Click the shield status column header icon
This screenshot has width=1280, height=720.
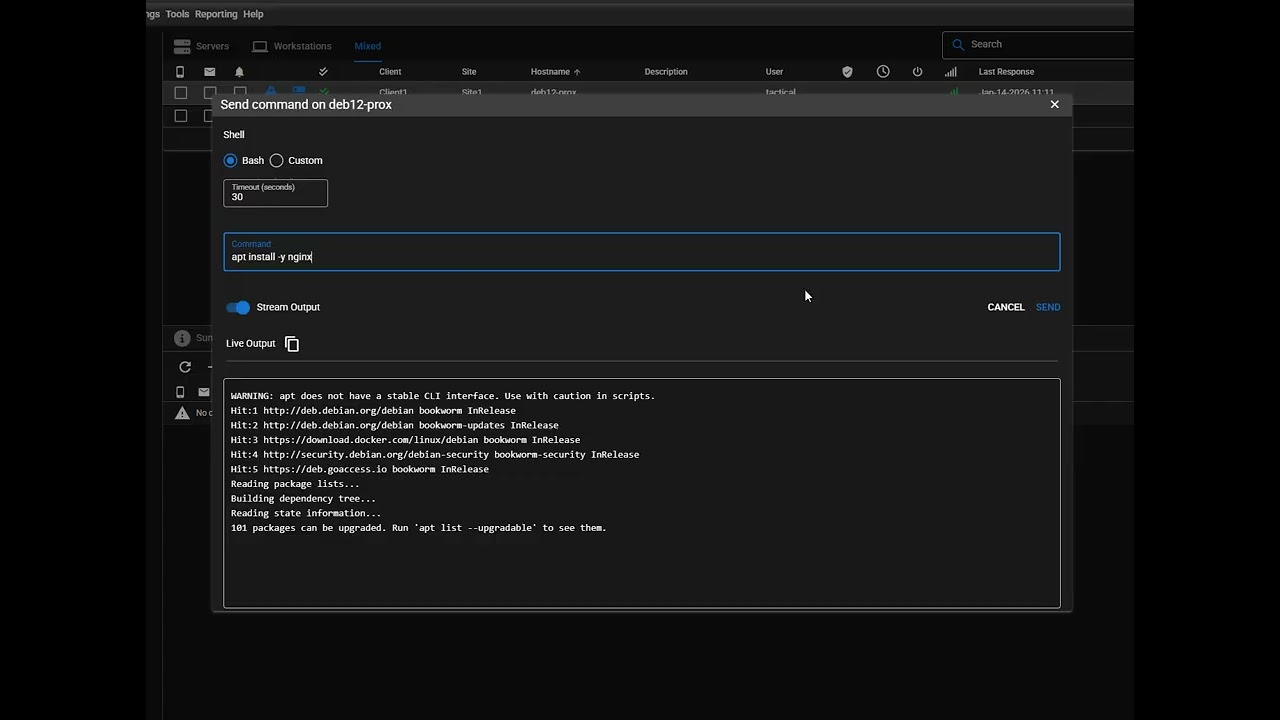click(x=847, y=72)
